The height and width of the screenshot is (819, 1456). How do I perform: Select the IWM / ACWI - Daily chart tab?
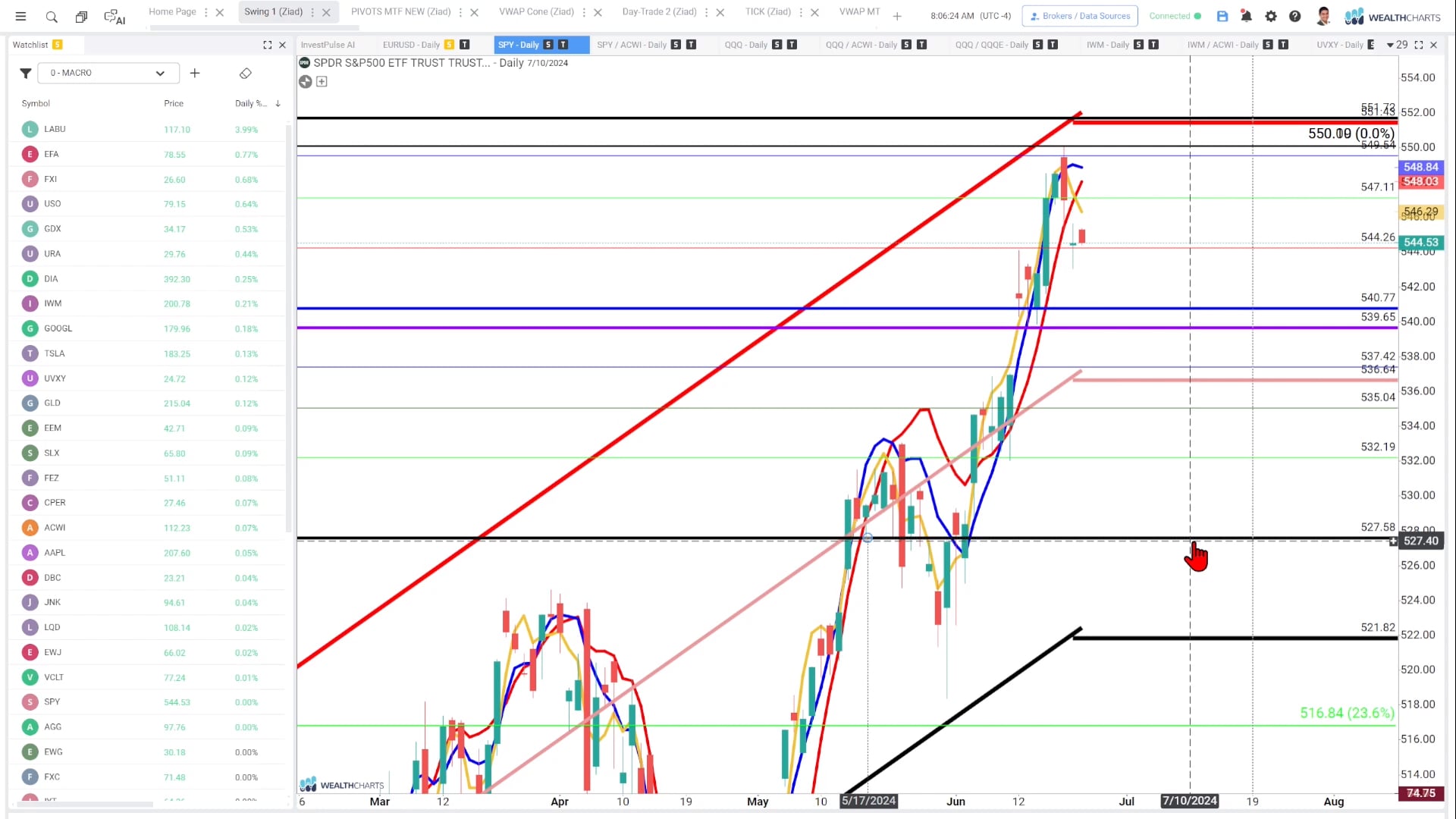tap(1222, 45)
